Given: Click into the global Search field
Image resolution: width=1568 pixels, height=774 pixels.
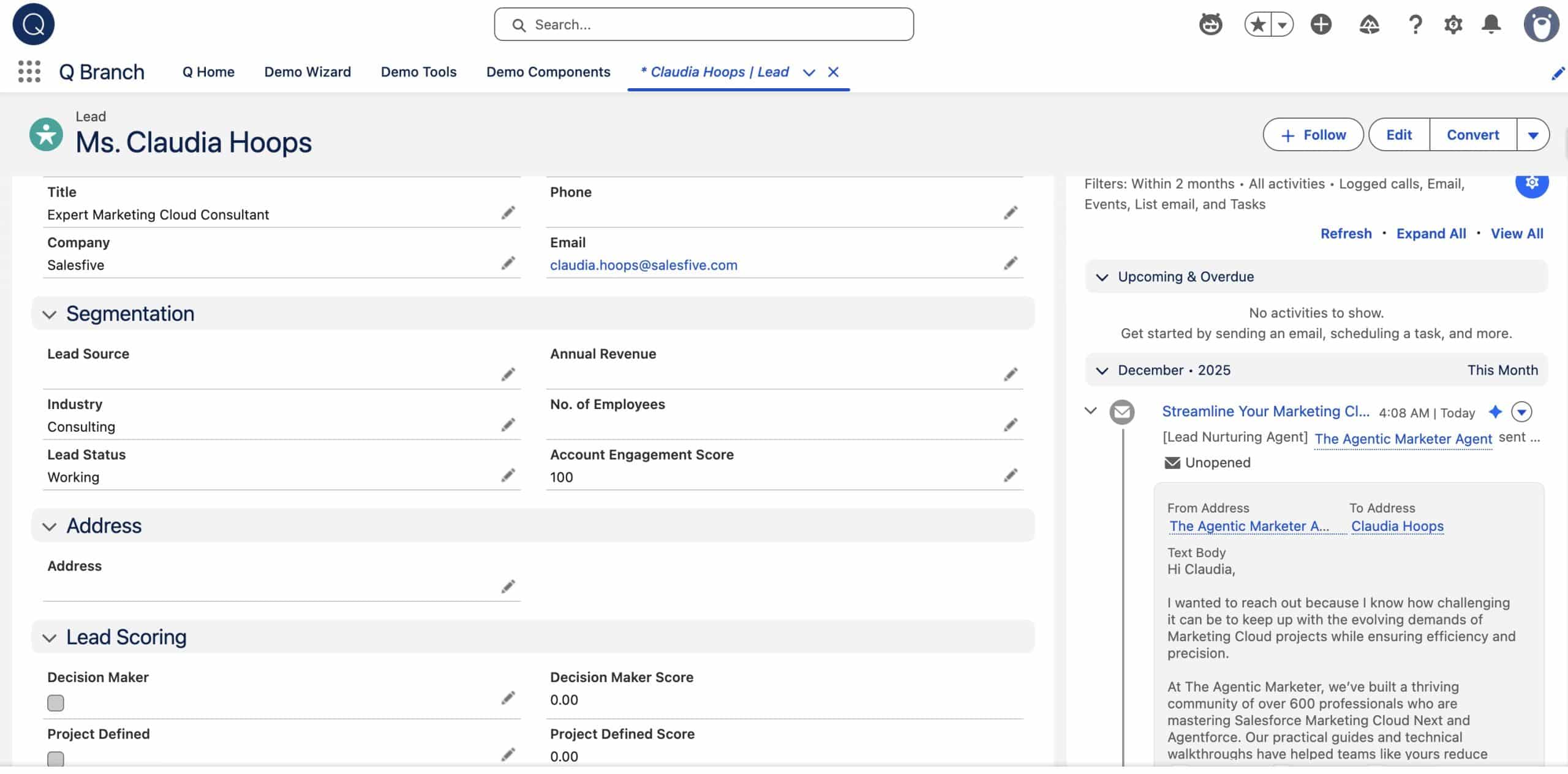Looking at the screenshot, I should (x=704, y=24).
